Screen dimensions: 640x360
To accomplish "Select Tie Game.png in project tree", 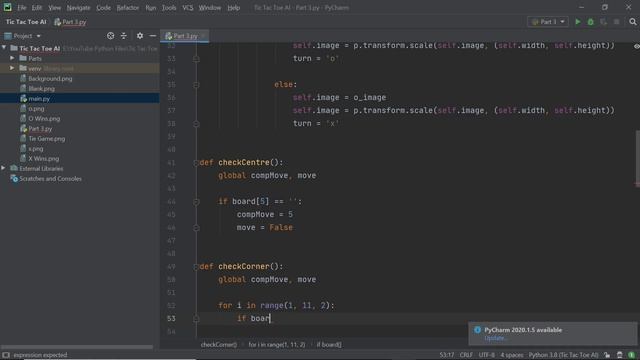I will [47, 138].
